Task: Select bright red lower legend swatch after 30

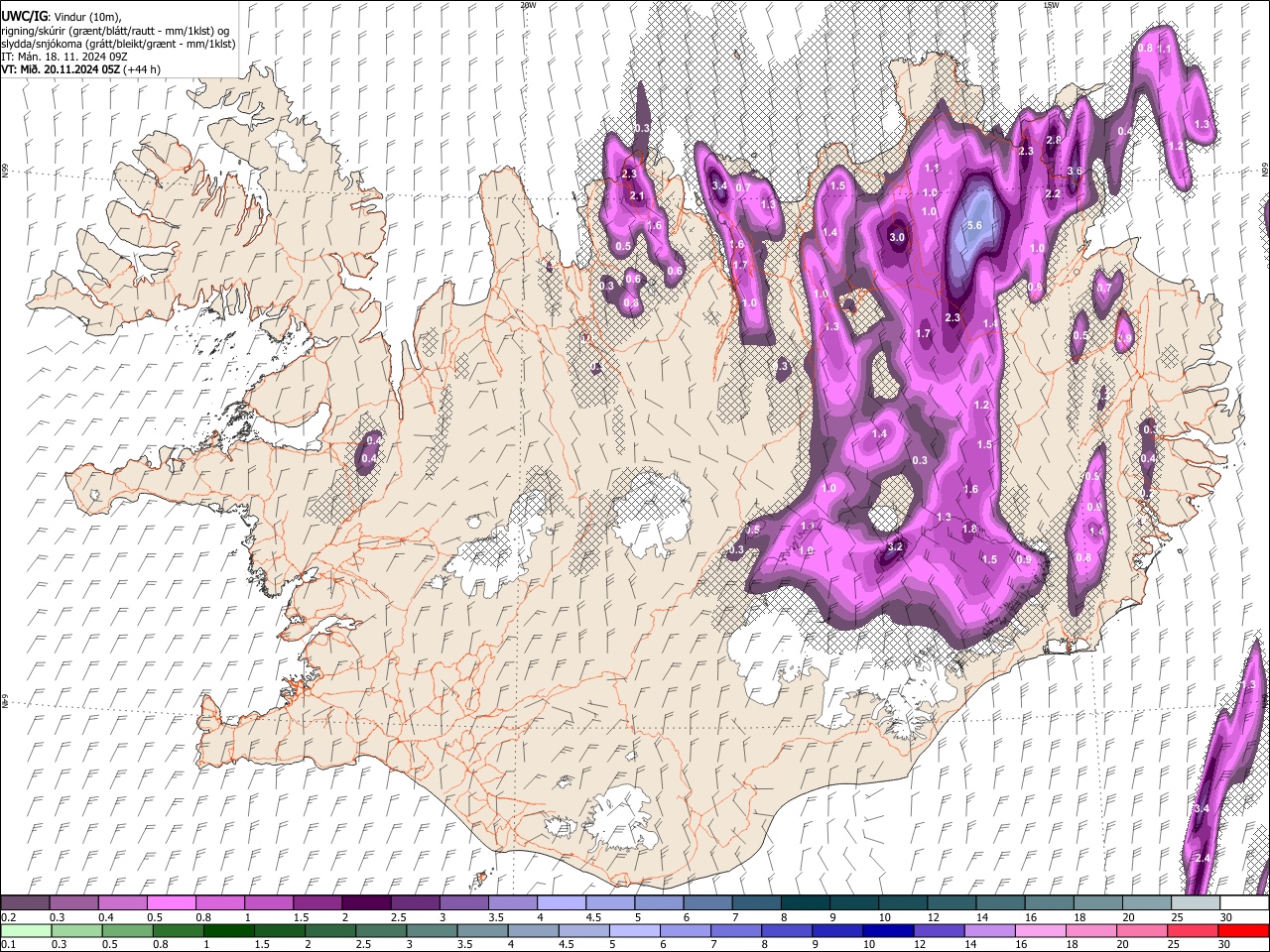Action: pos(1242,930)
